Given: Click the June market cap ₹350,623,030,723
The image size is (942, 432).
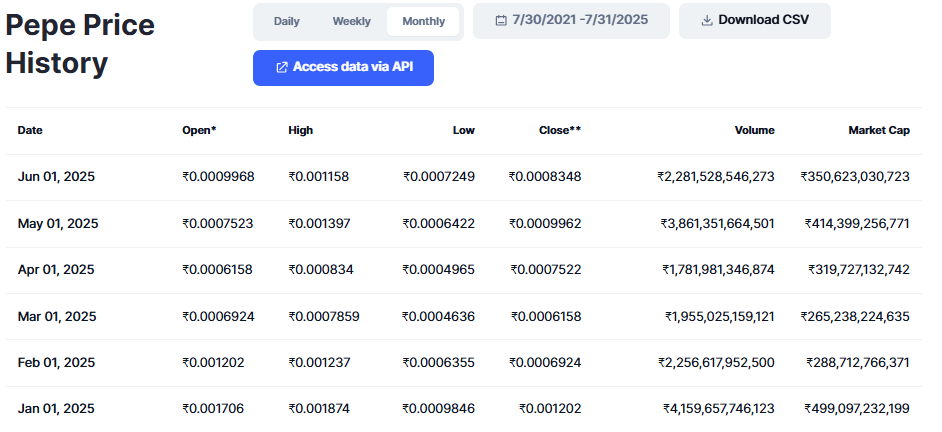Looking at the screenshot, I should [x=855, y=177].
